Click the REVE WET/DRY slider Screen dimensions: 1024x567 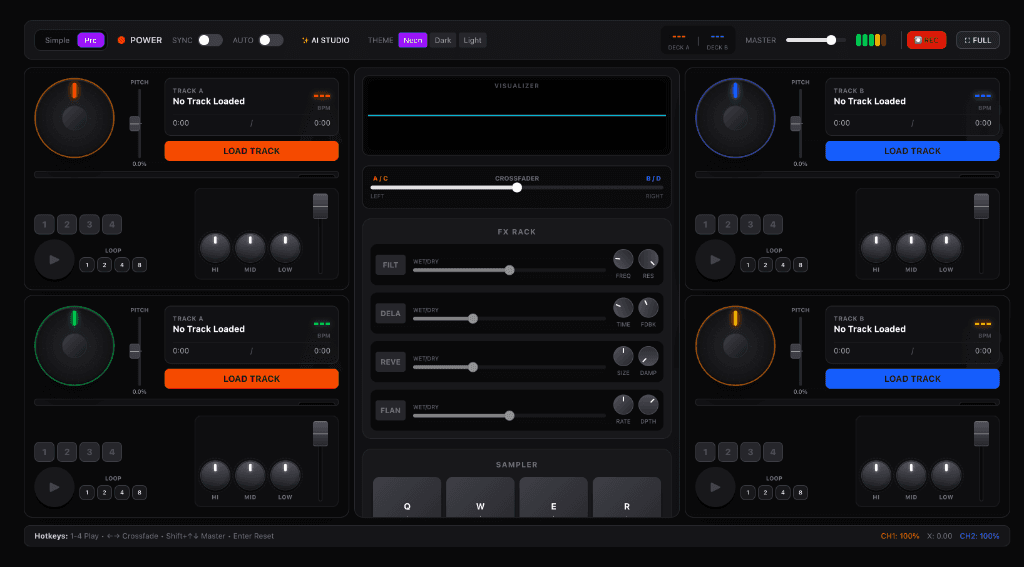[509, 367]
